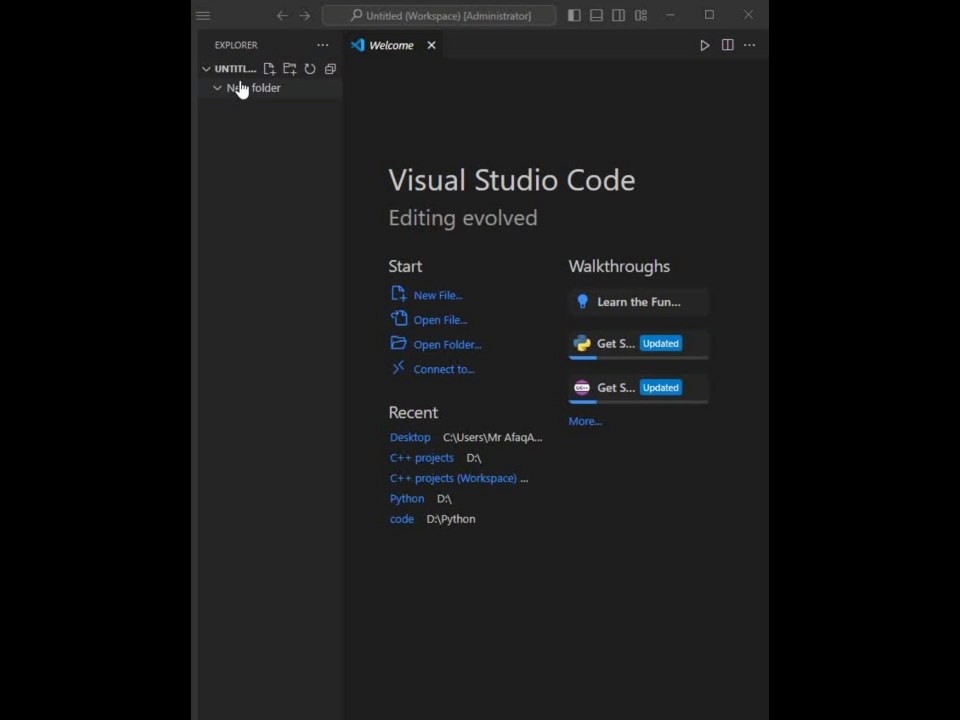Click More... walkthroughs link
Image resolution: width=960 pixels, height=720 pixels.
pos(585,421)
